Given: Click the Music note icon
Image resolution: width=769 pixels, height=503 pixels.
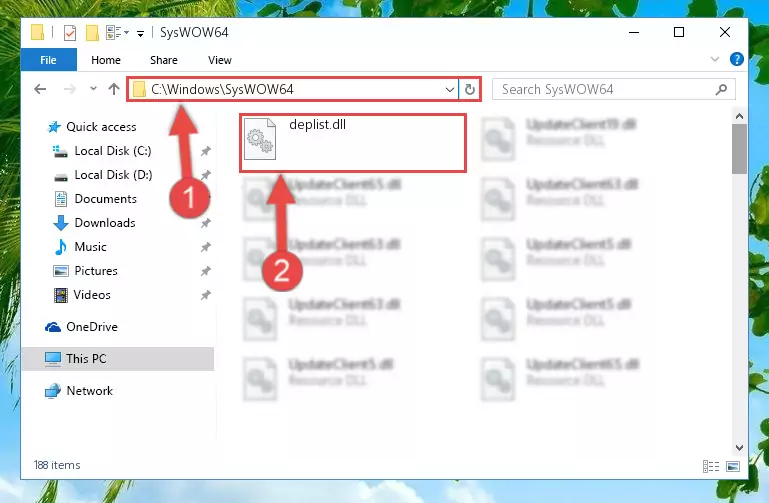Looking at the screenshot, I should point(61,247).
